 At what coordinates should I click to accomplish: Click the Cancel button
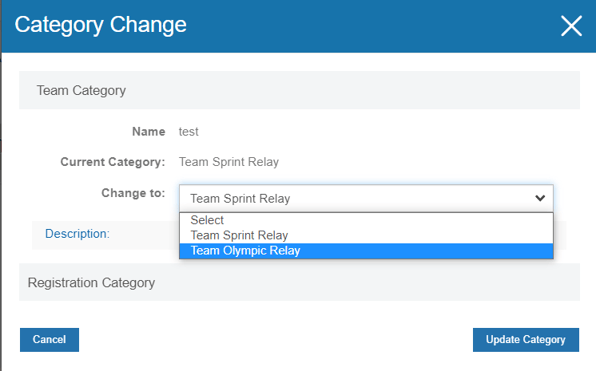[x=49, y=339]
